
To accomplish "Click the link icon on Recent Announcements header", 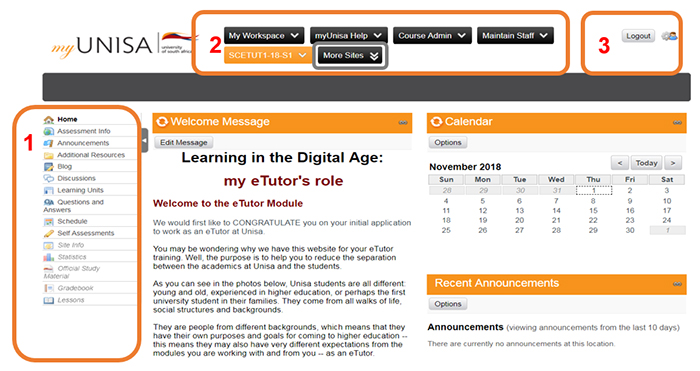I will (677, 284).
